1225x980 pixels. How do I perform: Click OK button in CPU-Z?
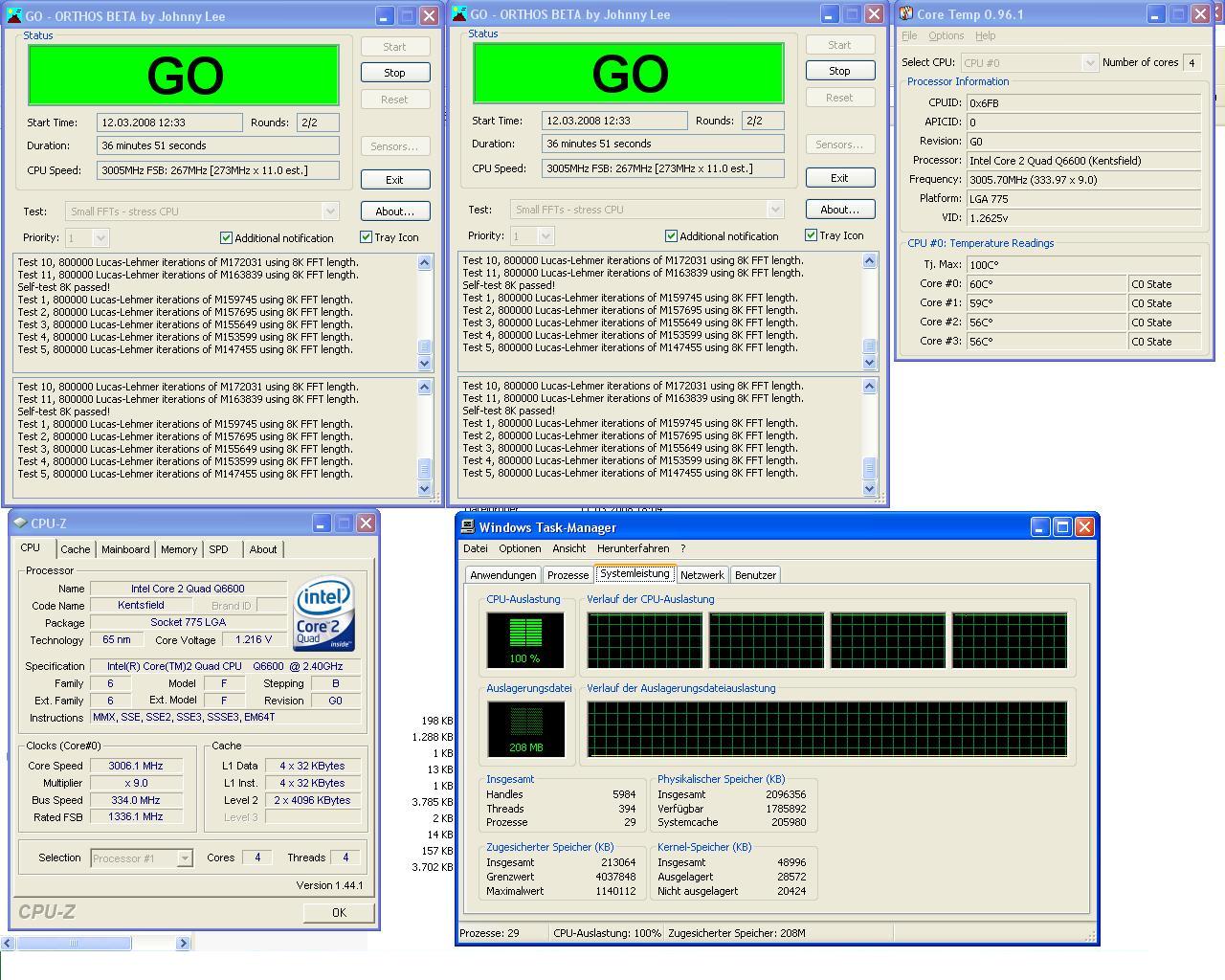pyautogui.click(x=339, y=913)
